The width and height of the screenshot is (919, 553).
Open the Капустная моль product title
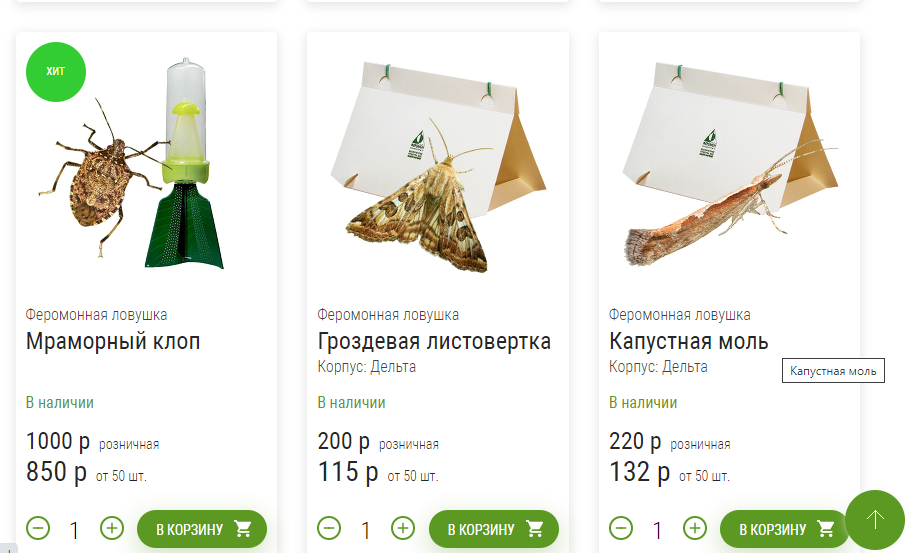click(x=689, y=342)
